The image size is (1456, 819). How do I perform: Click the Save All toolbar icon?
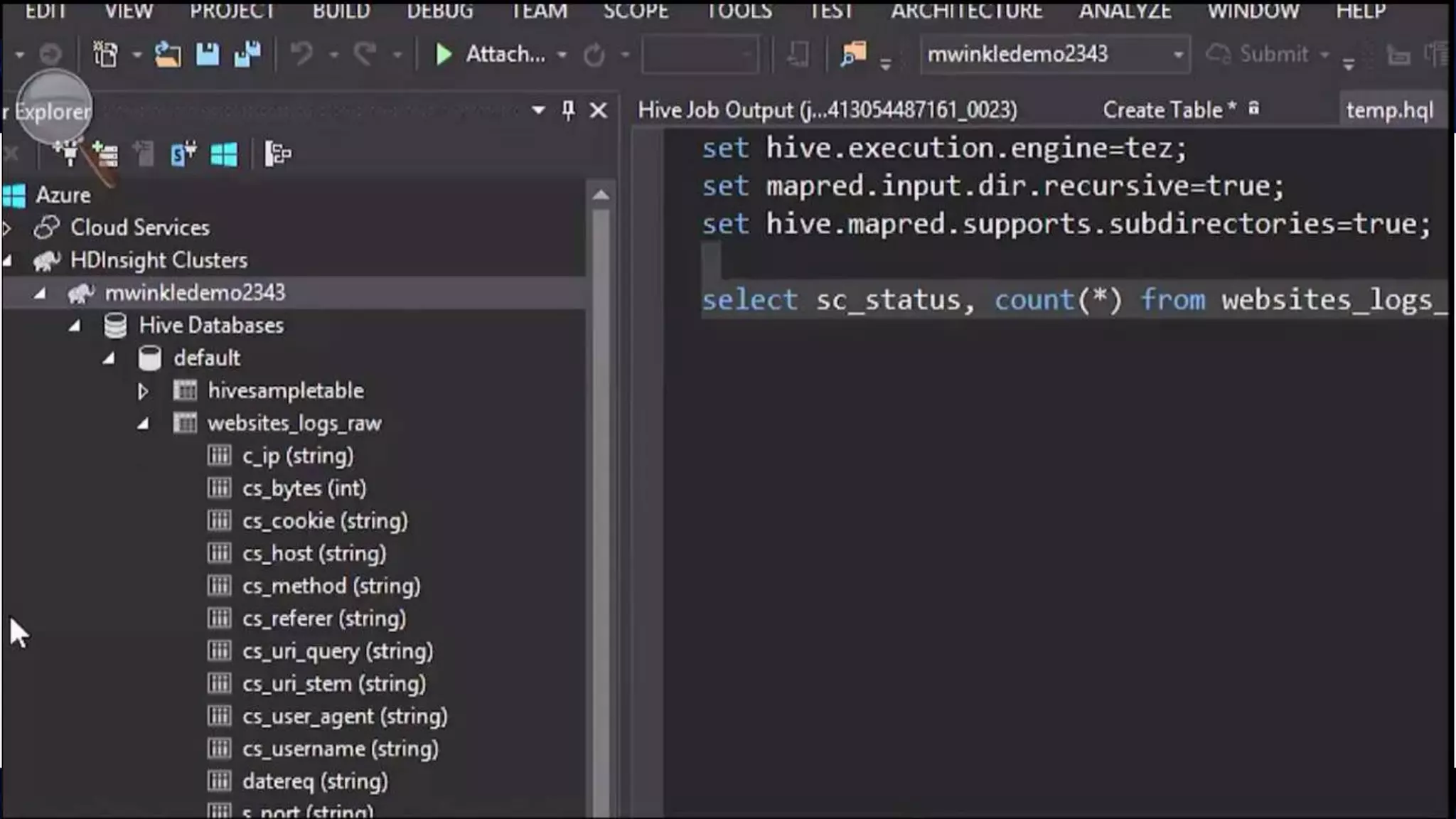pyautogui.click(x=247, y=54)
